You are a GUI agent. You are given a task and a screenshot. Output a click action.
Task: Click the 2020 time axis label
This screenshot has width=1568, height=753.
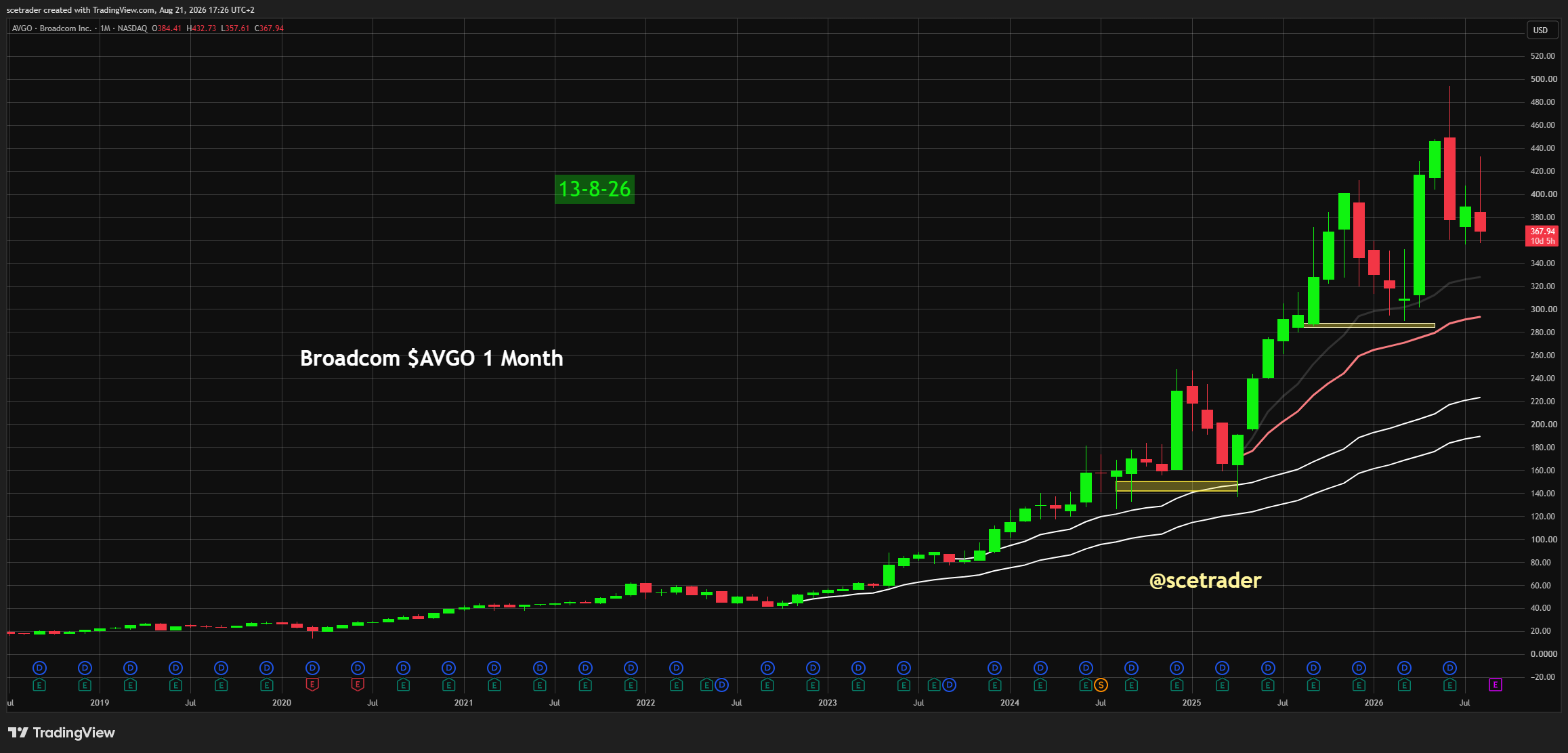pos(282,703)
